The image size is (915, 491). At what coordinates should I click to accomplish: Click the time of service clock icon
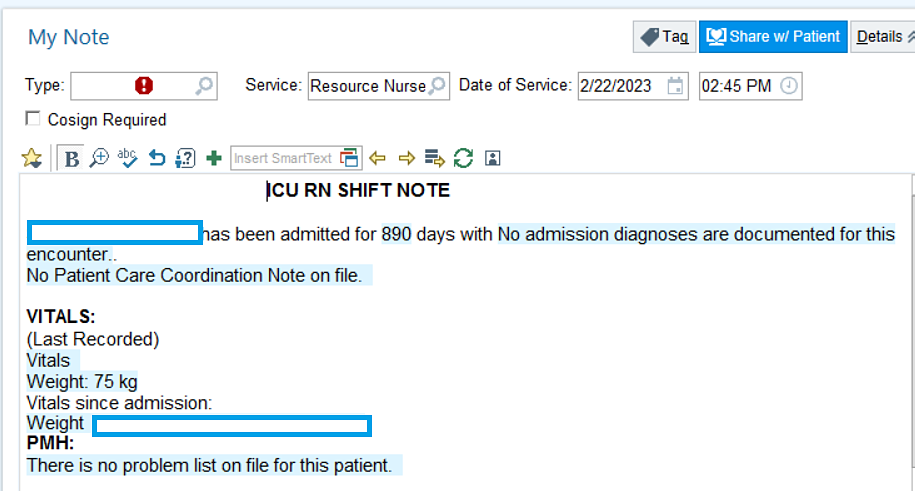[x=789, y=86]
